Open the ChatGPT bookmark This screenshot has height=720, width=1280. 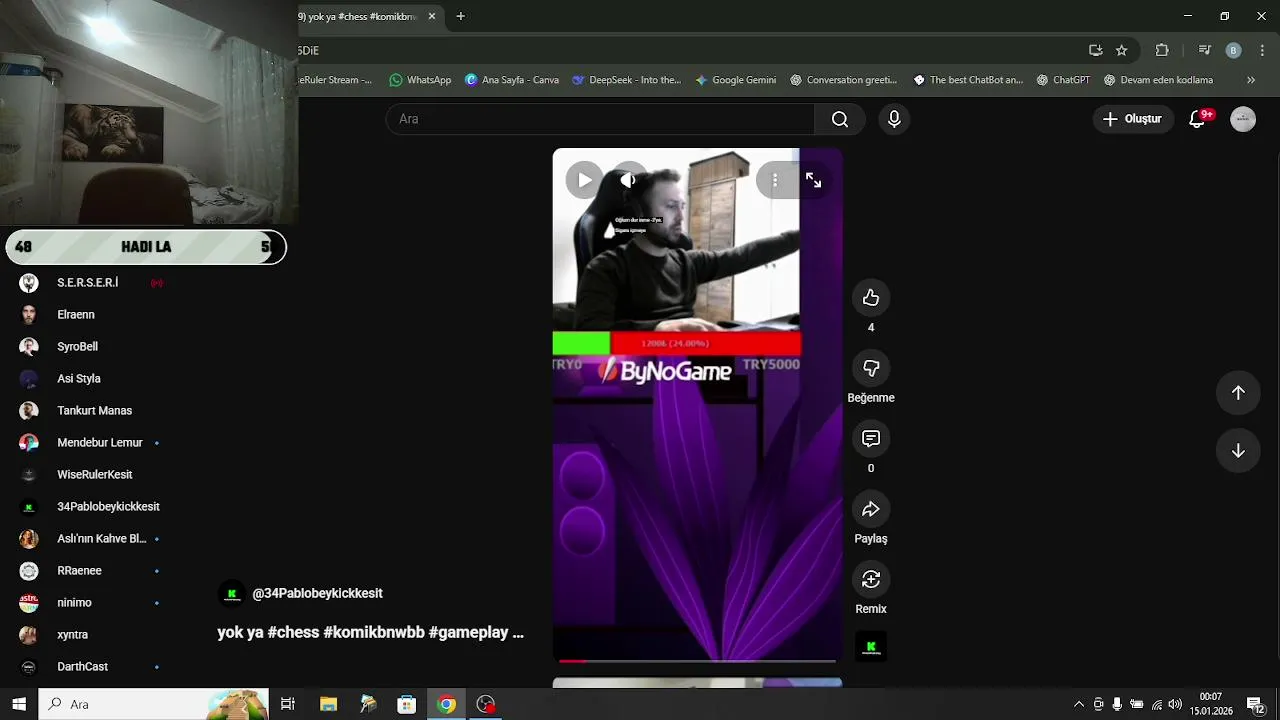[1063, 80]
